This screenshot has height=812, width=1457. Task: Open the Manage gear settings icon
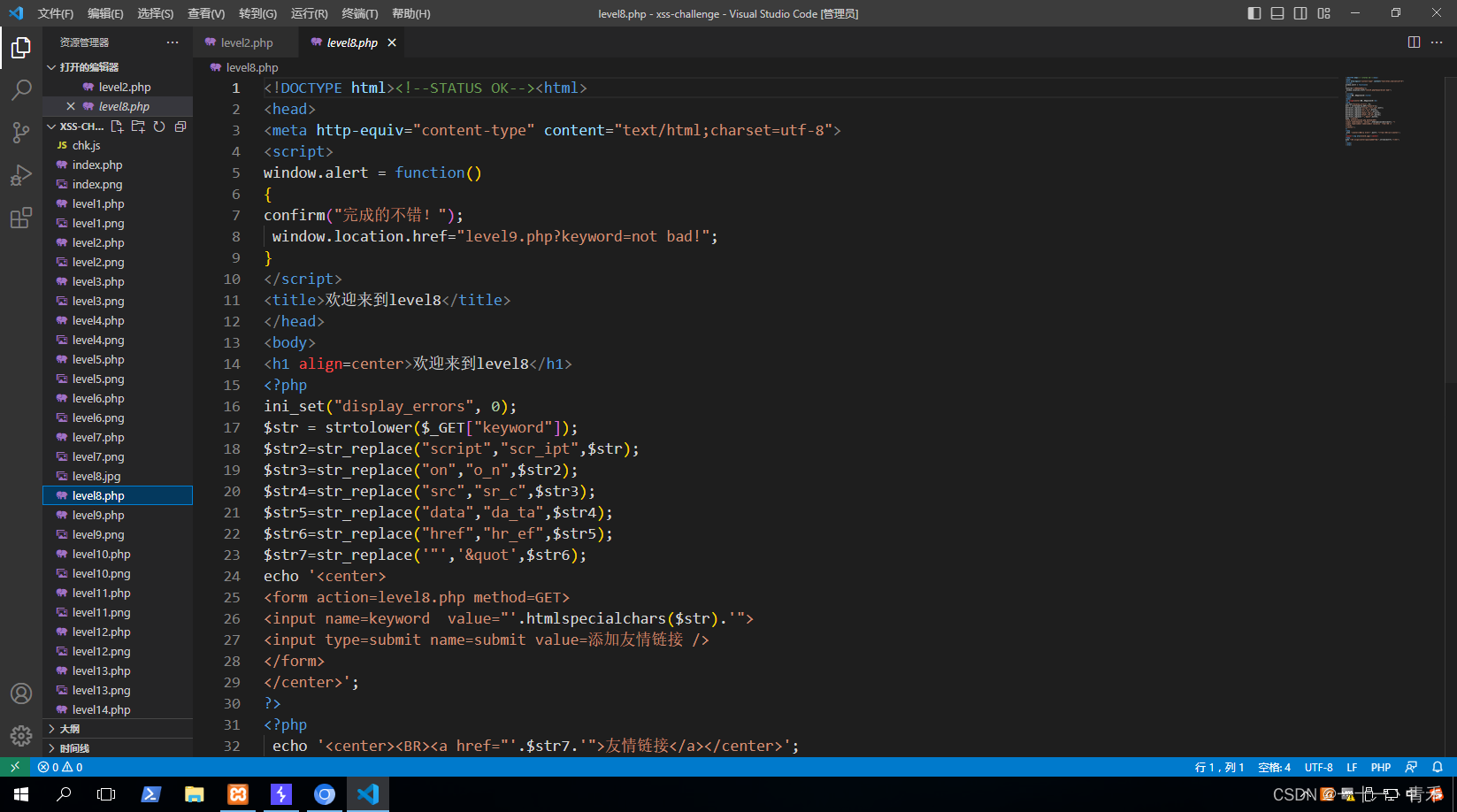21,735
